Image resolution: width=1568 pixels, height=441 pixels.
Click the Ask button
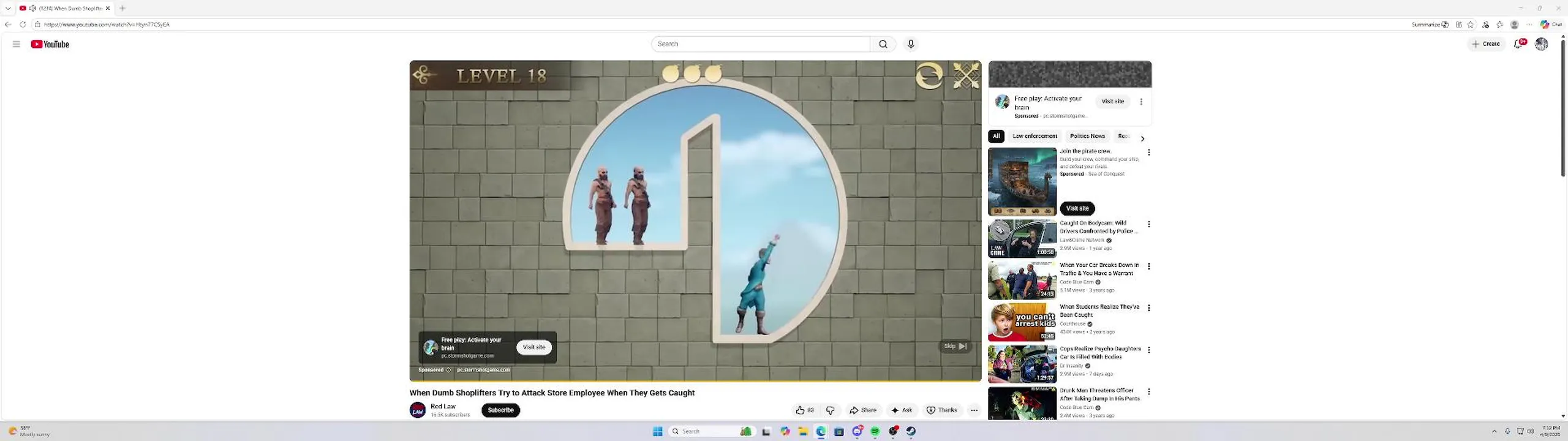(x=902, y=410)
